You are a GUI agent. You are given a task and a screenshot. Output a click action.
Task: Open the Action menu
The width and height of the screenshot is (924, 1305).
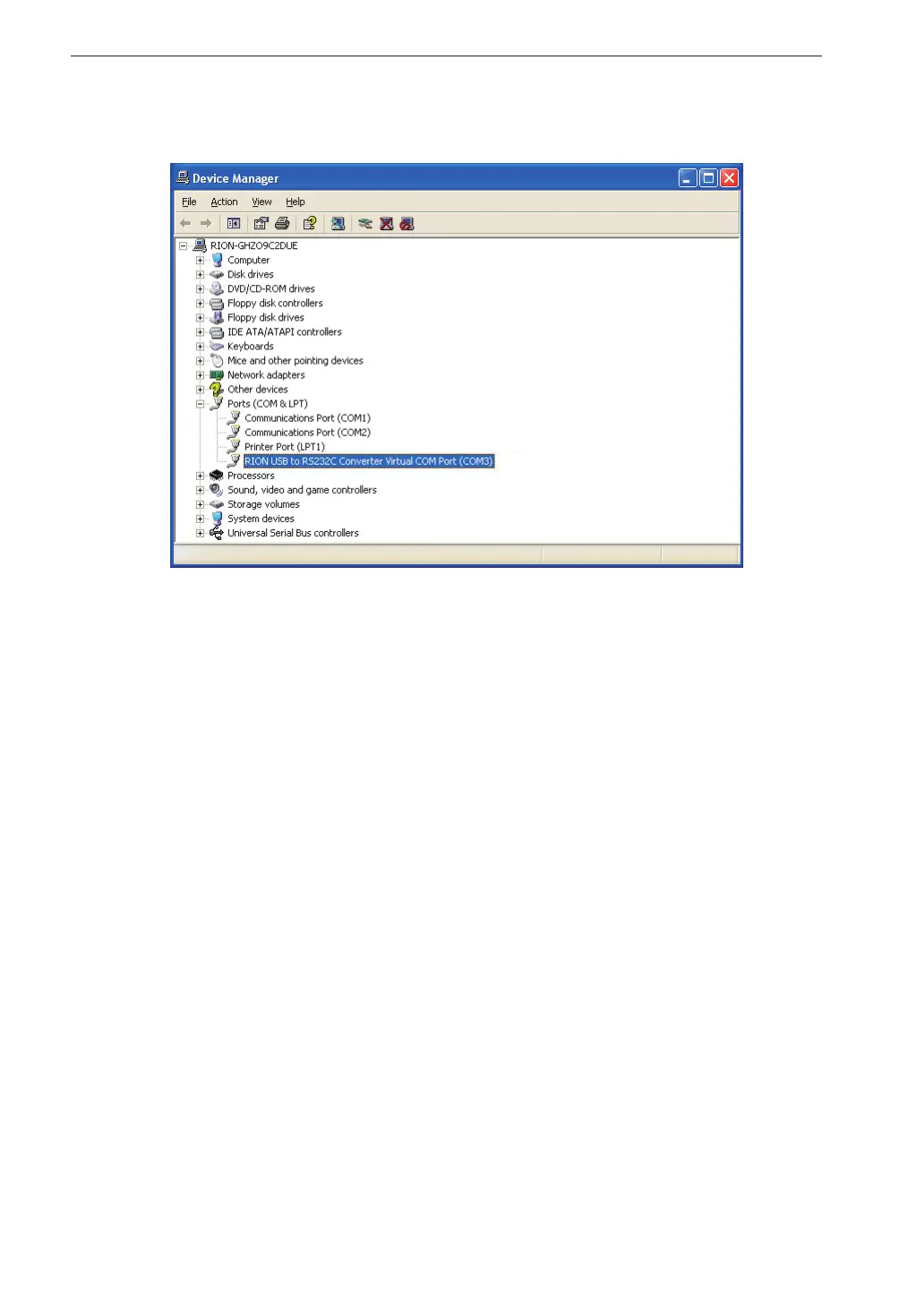[x=224, y=202]
